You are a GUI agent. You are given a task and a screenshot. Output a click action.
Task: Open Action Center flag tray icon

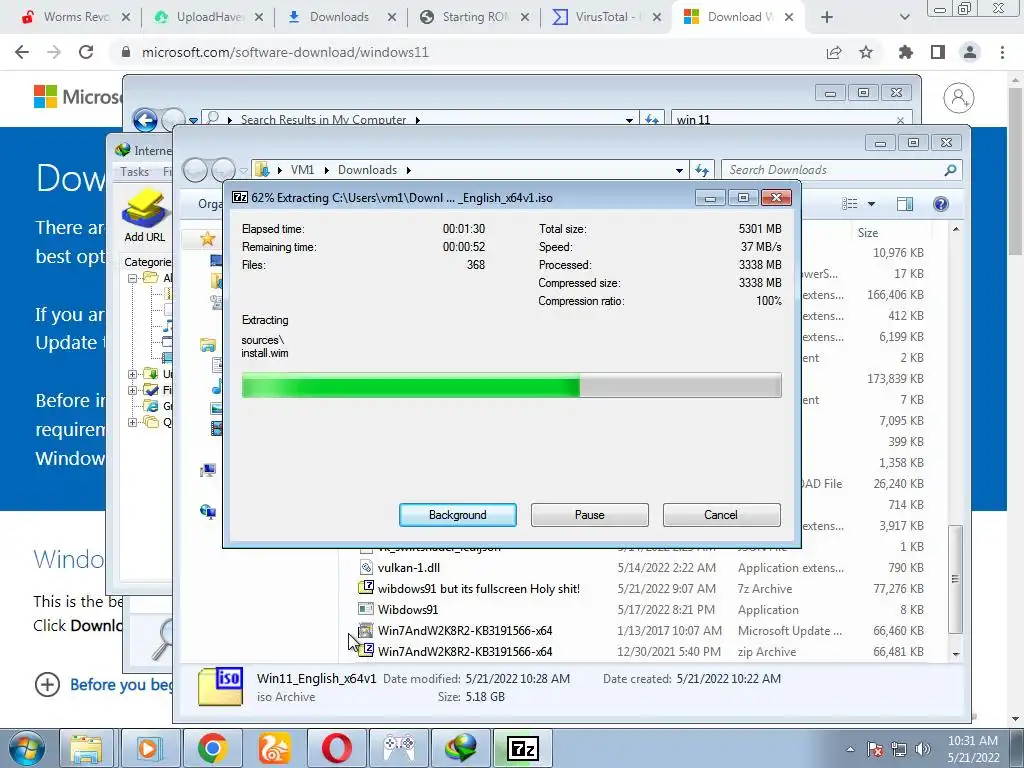(875, 750)
